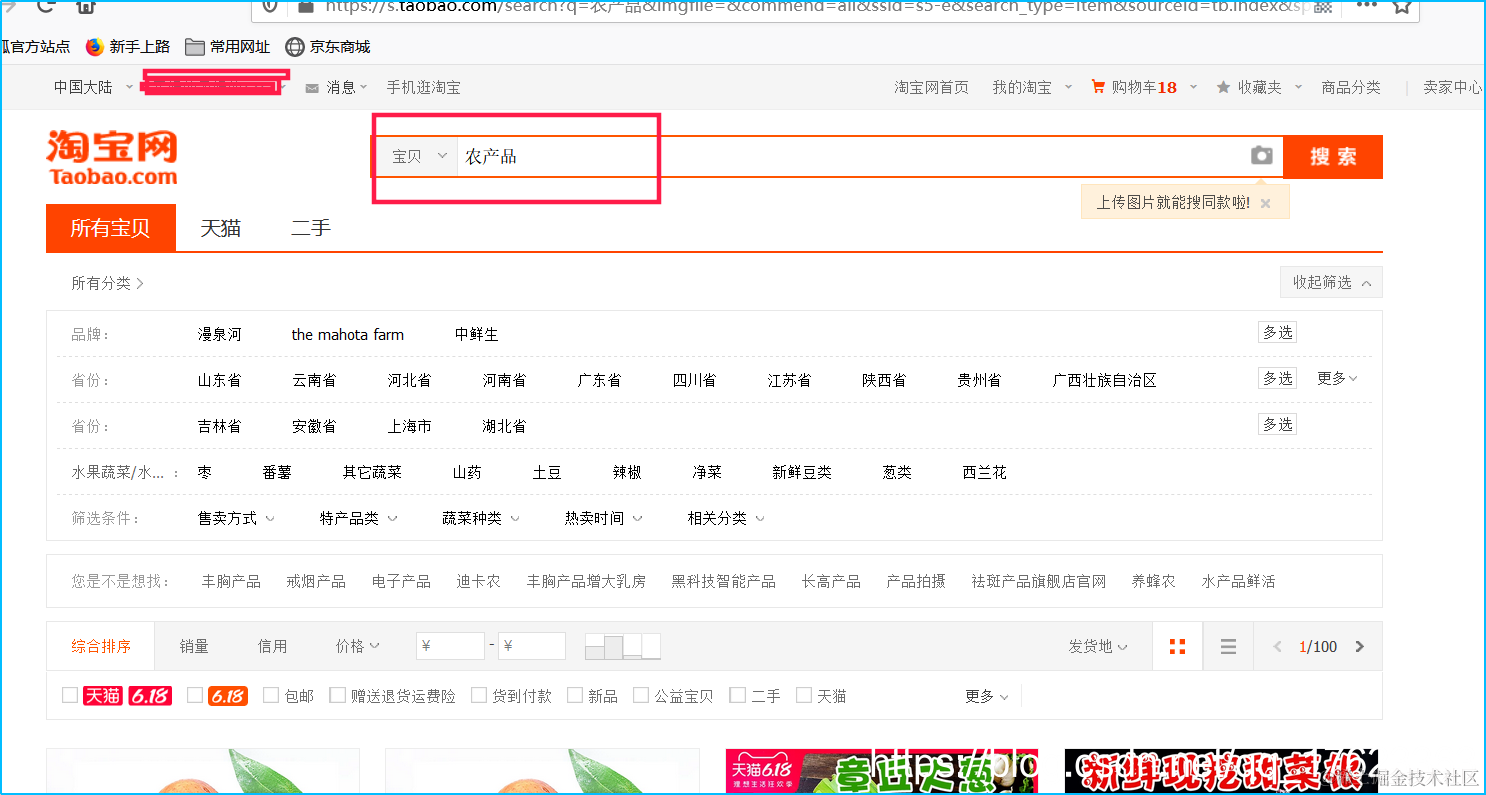The image size is (1486, 795).
Task: Switch to list view layout icon
Action: tap(1228, 645)
